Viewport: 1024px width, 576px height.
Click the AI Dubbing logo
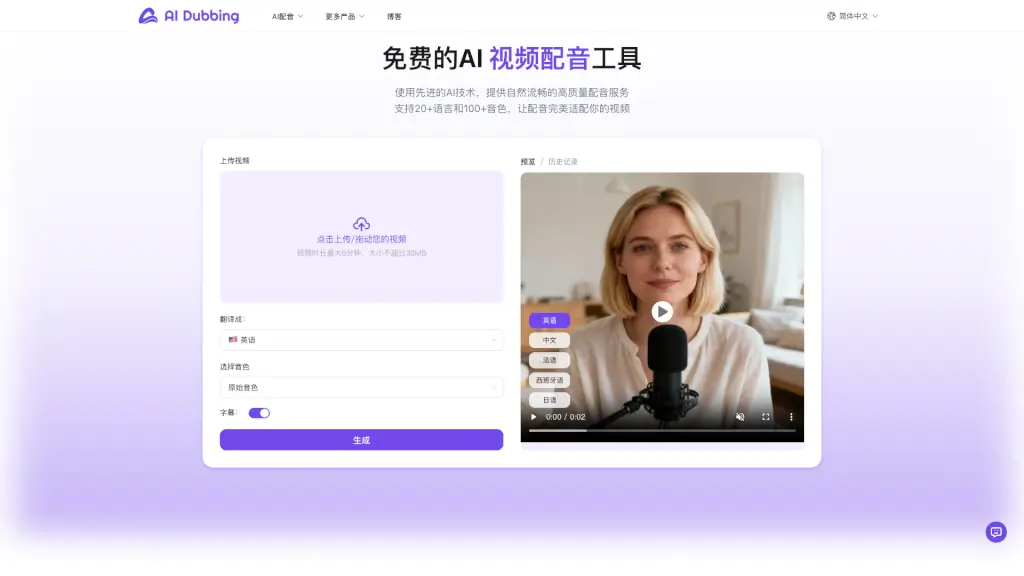coord(189,16)
